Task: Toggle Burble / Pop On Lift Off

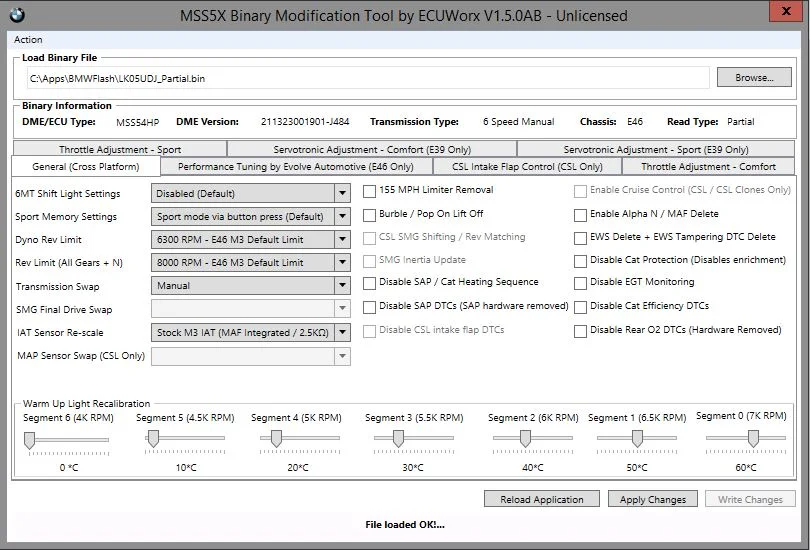Action: [369, 215]
